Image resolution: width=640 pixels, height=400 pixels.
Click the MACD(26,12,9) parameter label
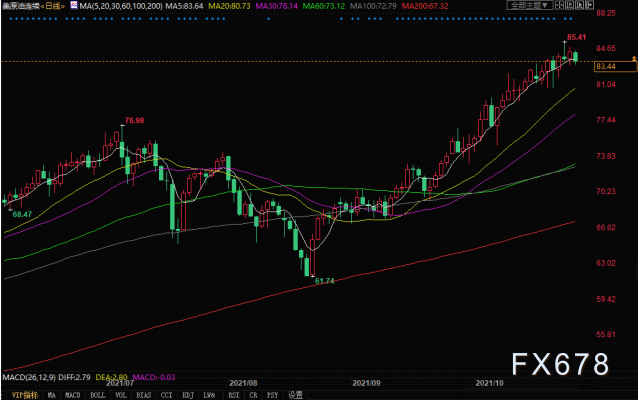29,377
